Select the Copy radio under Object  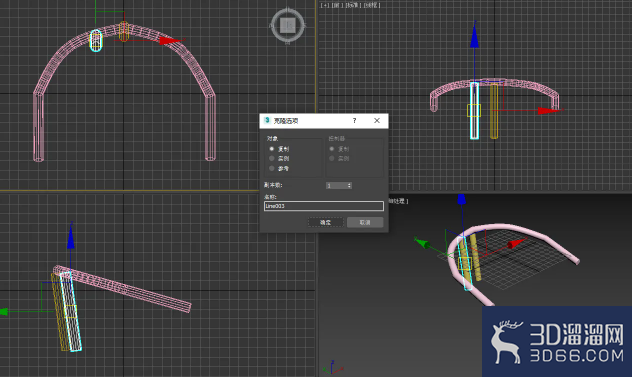coord(272,149)
